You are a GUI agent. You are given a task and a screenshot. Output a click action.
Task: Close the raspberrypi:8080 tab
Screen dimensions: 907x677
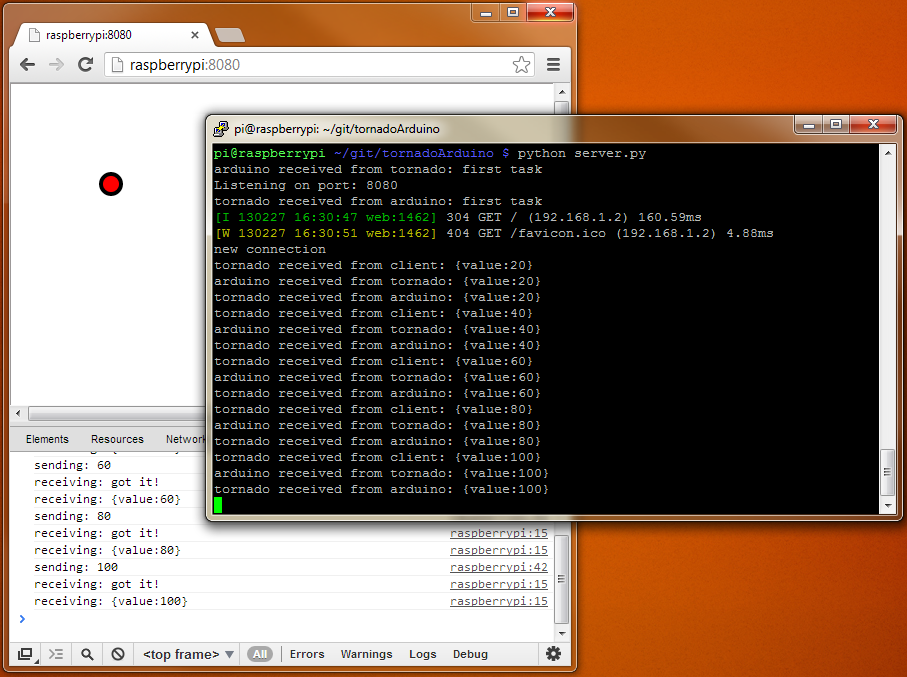[x=195, y=35]
